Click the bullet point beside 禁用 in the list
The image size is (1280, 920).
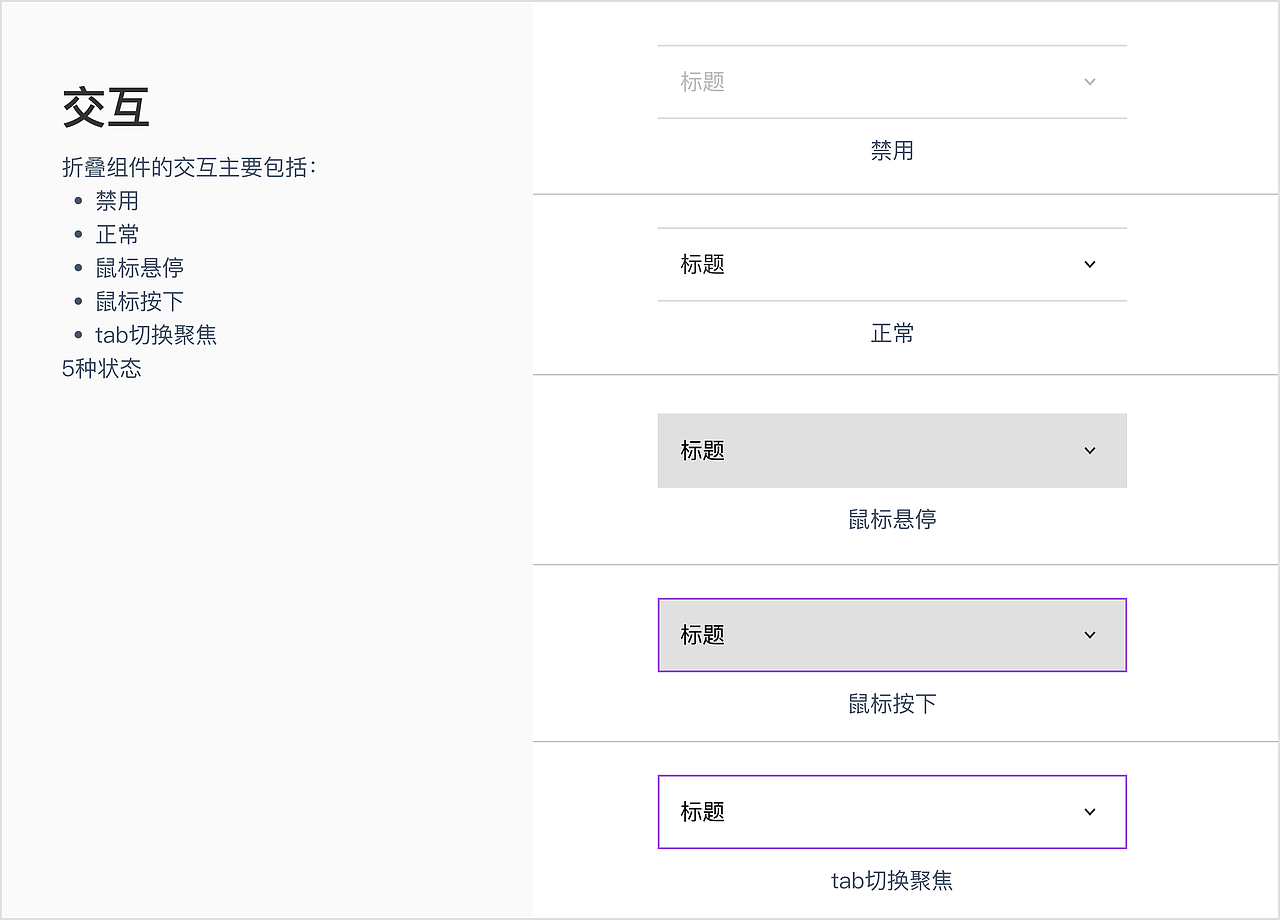tap(77, 201)
